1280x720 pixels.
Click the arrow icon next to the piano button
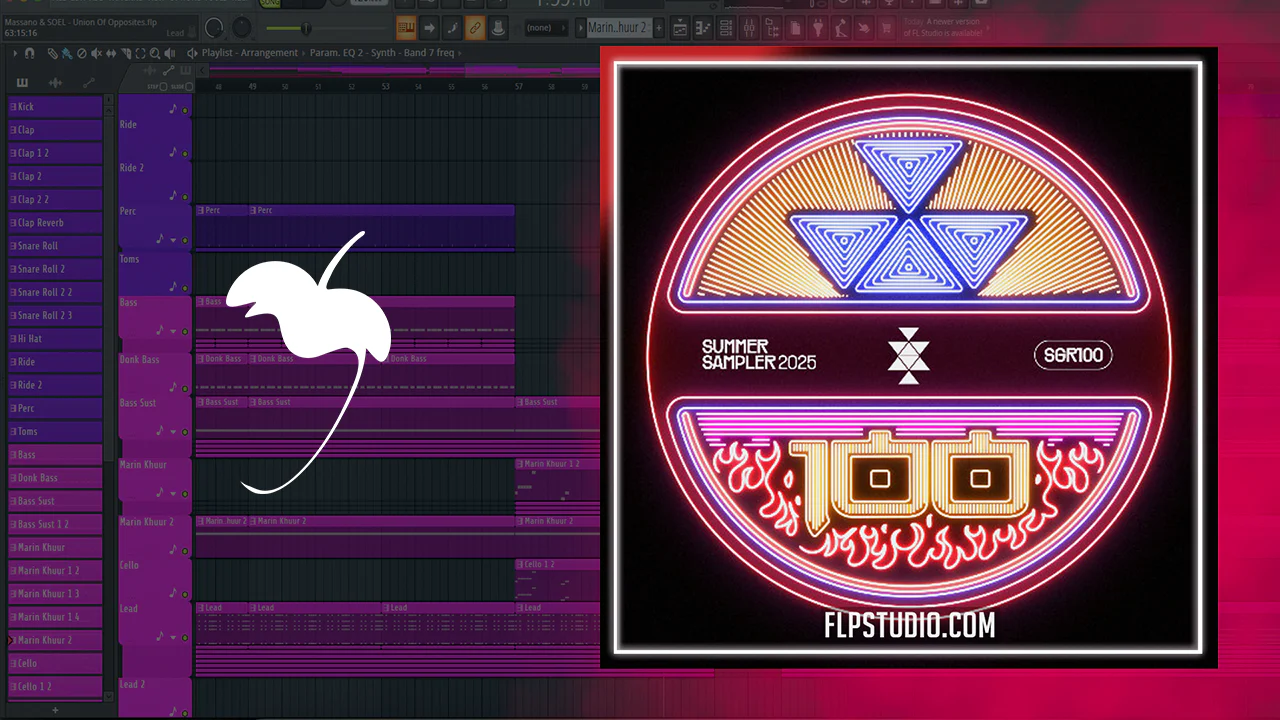429,28
